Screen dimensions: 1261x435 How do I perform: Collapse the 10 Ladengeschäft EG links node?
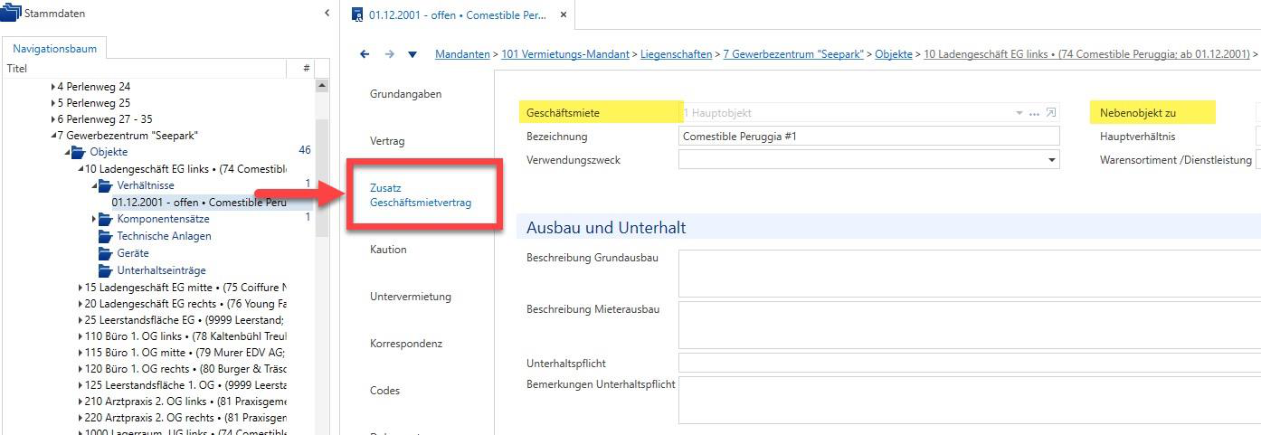tap(81, 168)
